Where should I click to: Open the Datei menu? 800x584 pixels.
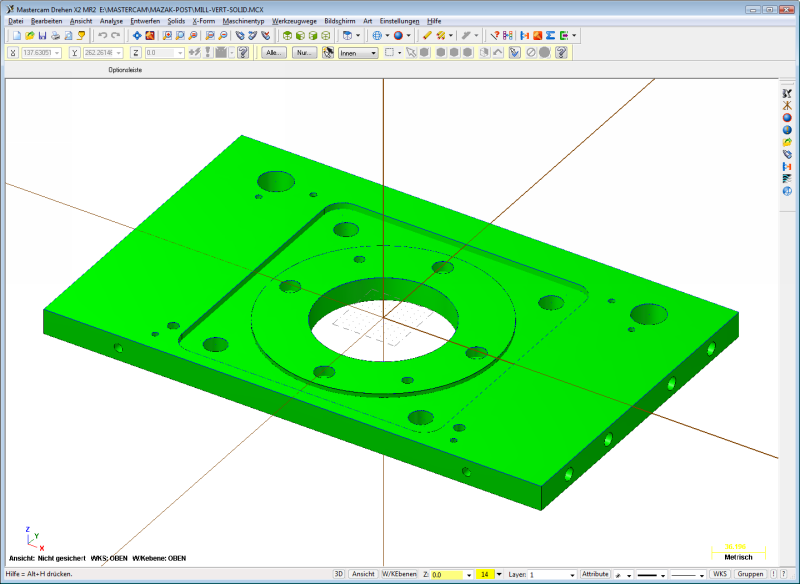click(x=15, y=21)
